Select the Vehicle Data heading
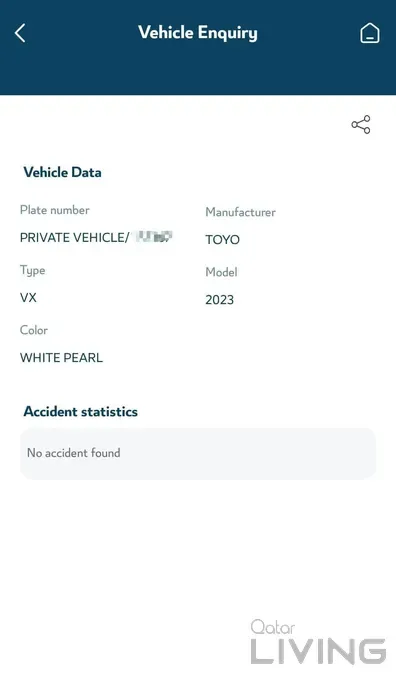Screen dimensions: 396x675 tap(62, 172)
